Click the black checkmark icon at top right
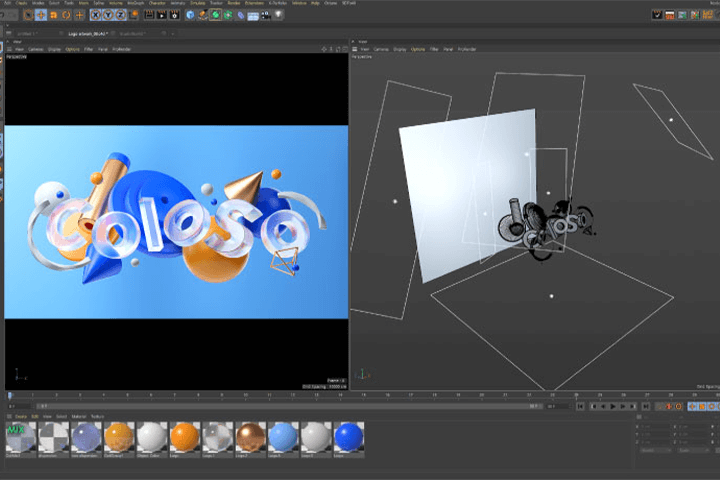 tap(658, 15)
